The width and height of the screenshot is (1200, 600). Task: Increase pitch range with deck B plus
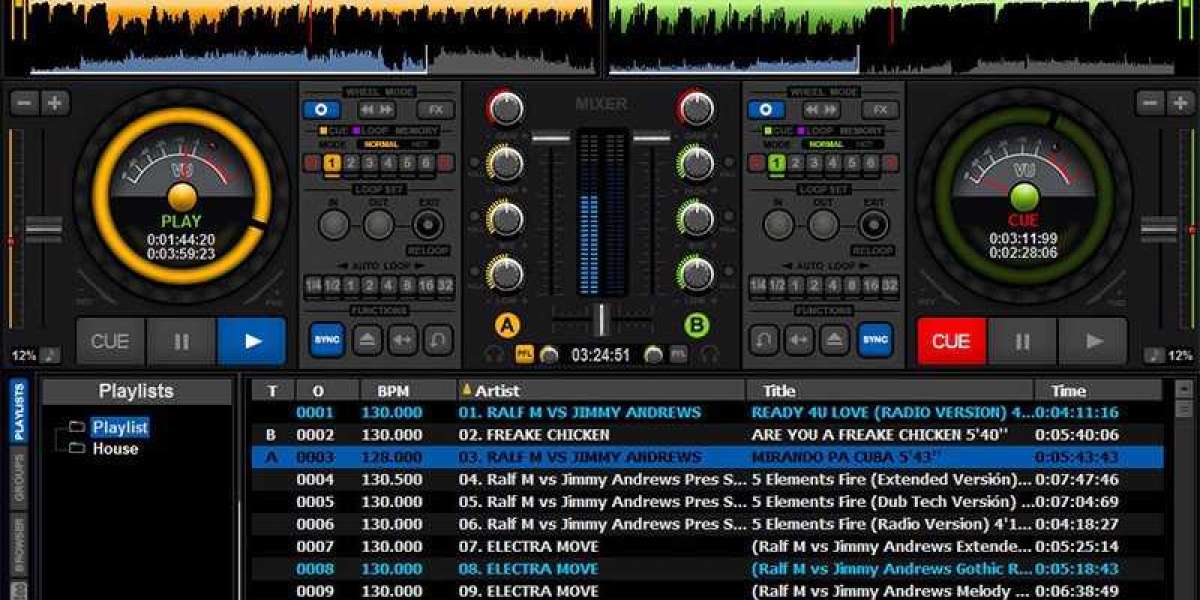coord(1181,102)
